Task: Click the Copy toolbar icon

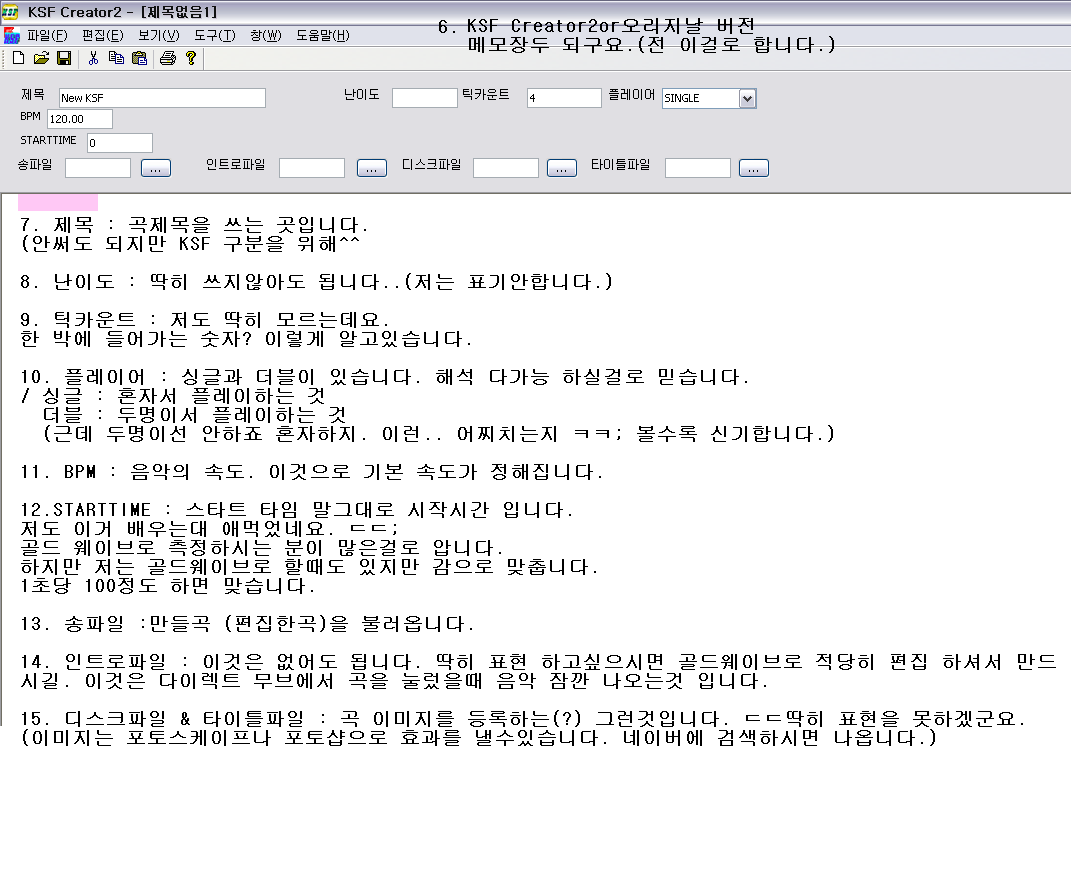Action: coord(116,58)
